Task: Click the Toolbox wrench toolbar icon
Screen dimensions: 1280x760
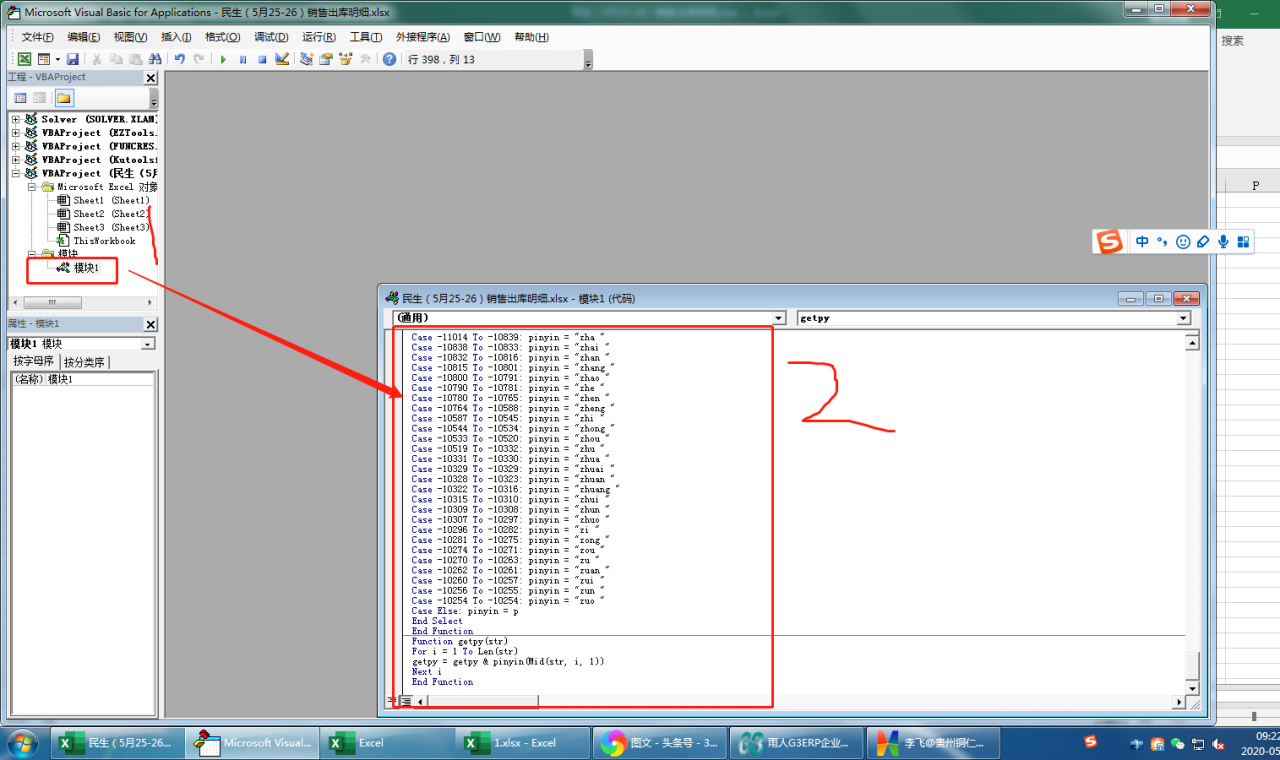Action: pos(365,59)
